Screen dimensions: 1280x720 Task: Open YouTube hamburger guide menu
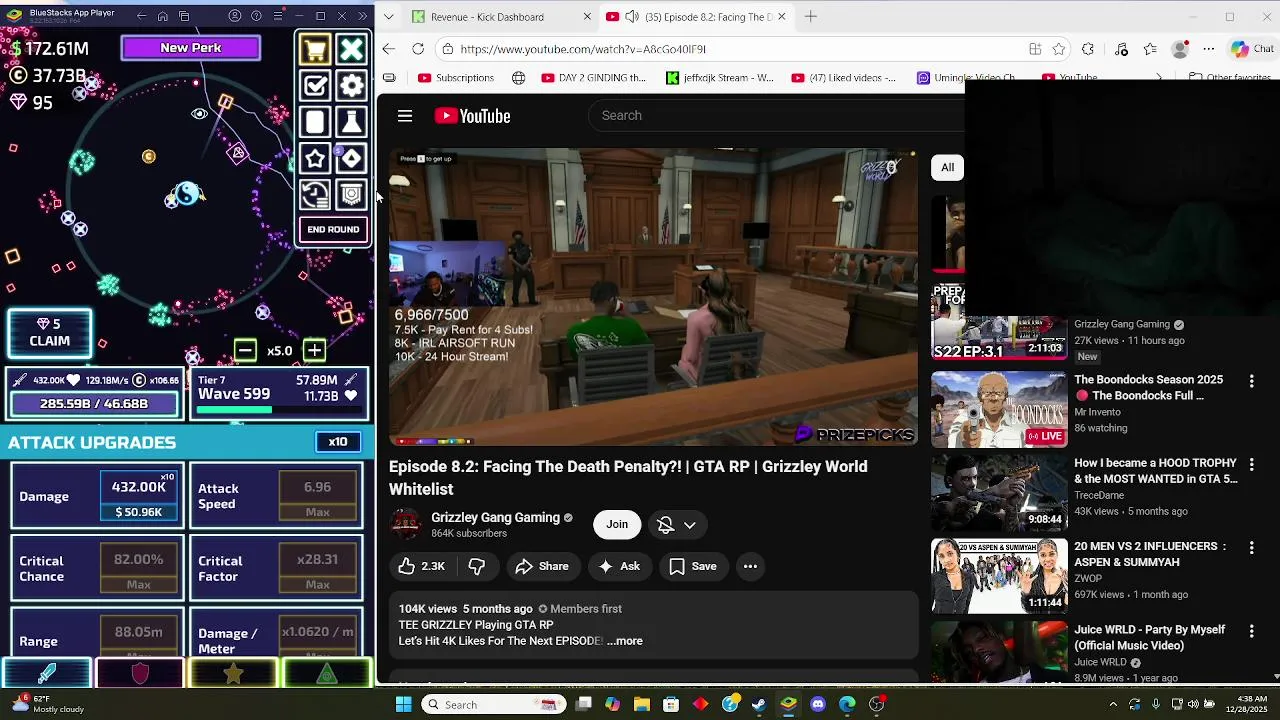coord(405,116)
